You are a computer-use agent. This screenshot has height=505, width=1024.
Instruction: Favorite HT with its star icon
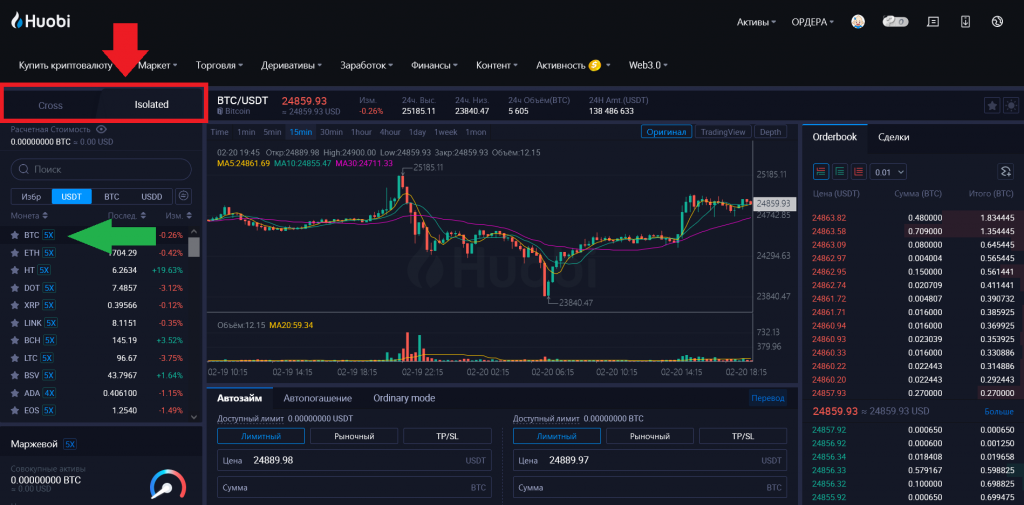coord(14,270)
